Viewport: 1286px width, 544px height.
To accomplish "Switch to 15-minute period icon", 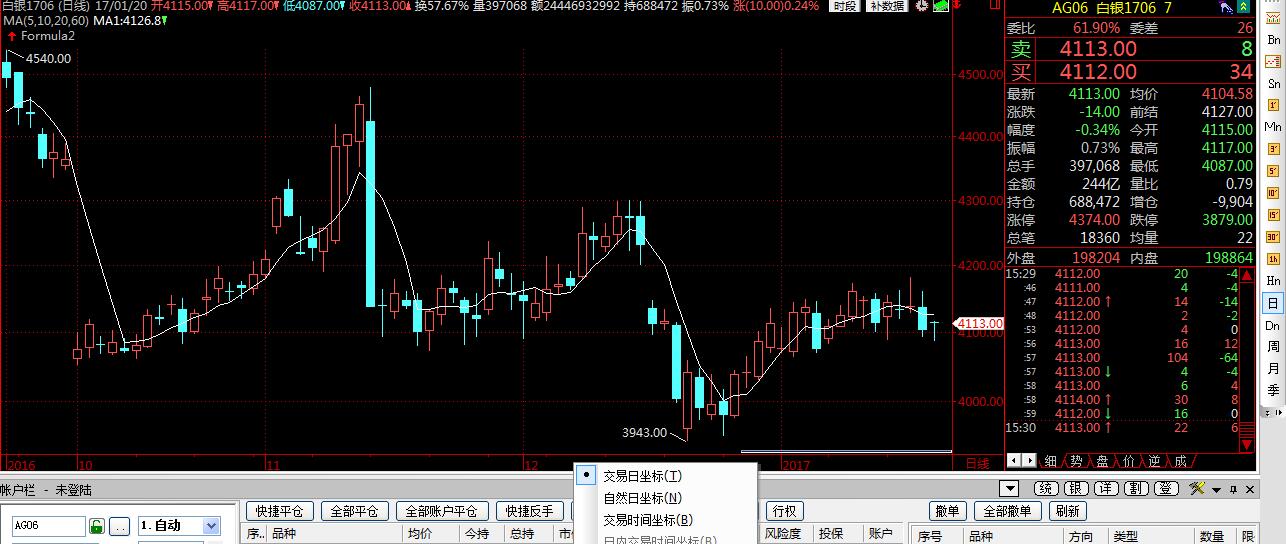I will pos(1273,215).
